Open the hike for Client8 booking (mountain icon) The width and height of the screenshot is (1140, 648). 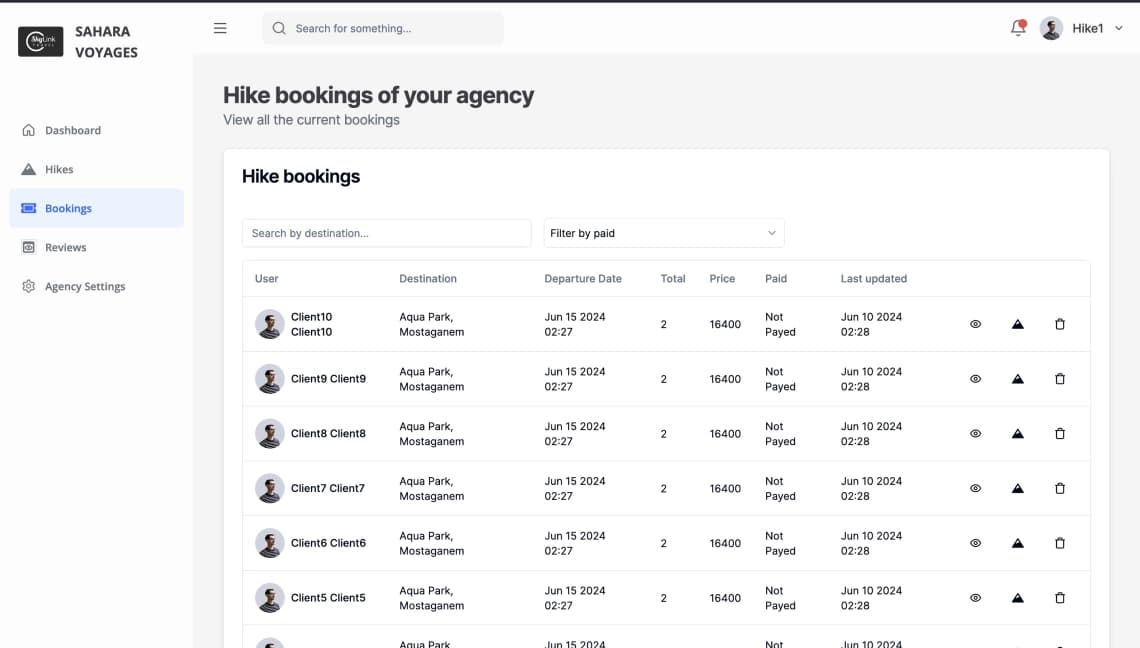[x=1018, y=433]
